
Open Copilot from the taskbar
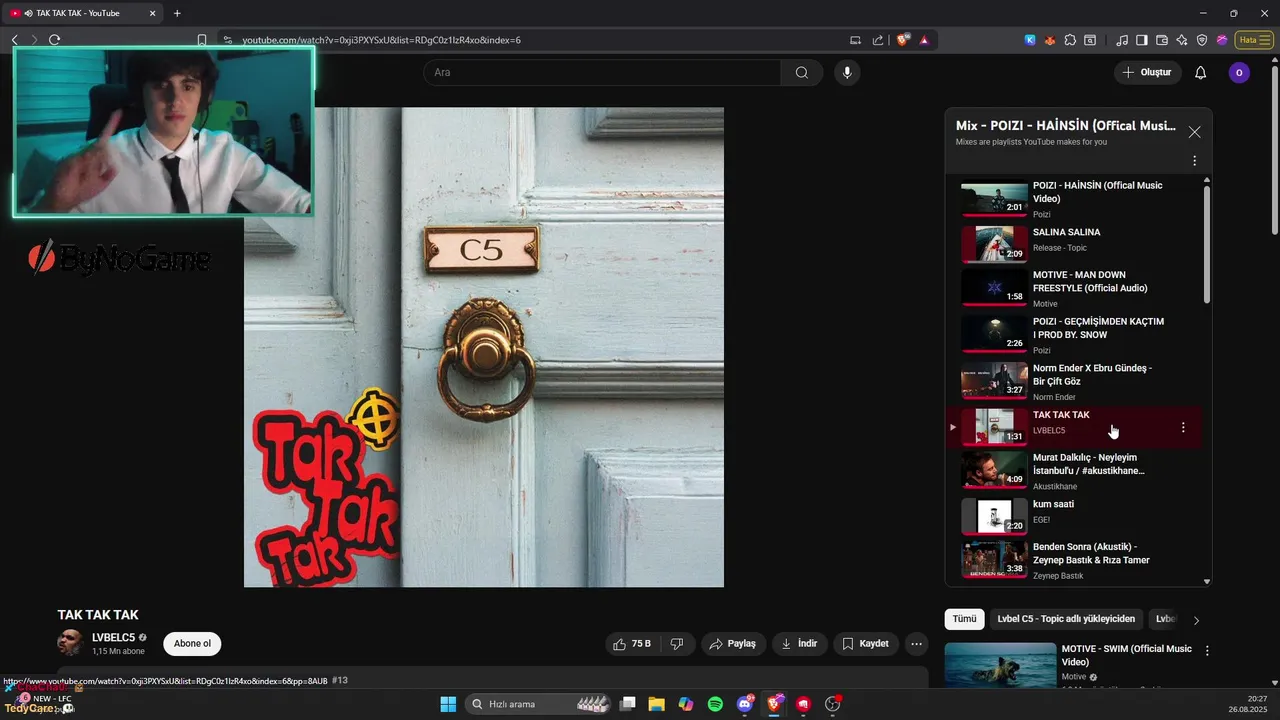[x=686, y=704]
